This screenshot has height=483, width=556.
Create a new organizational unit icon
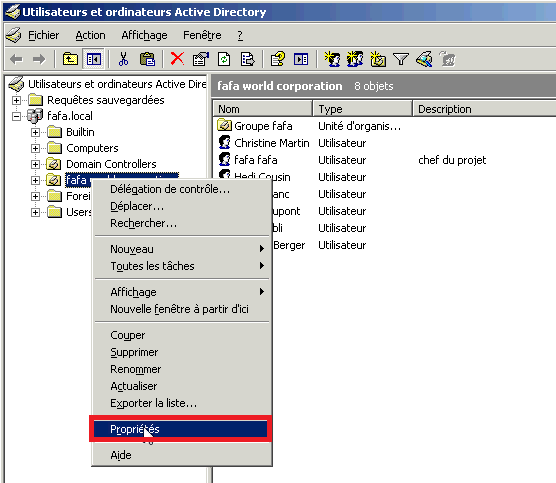tap(378, 59)
